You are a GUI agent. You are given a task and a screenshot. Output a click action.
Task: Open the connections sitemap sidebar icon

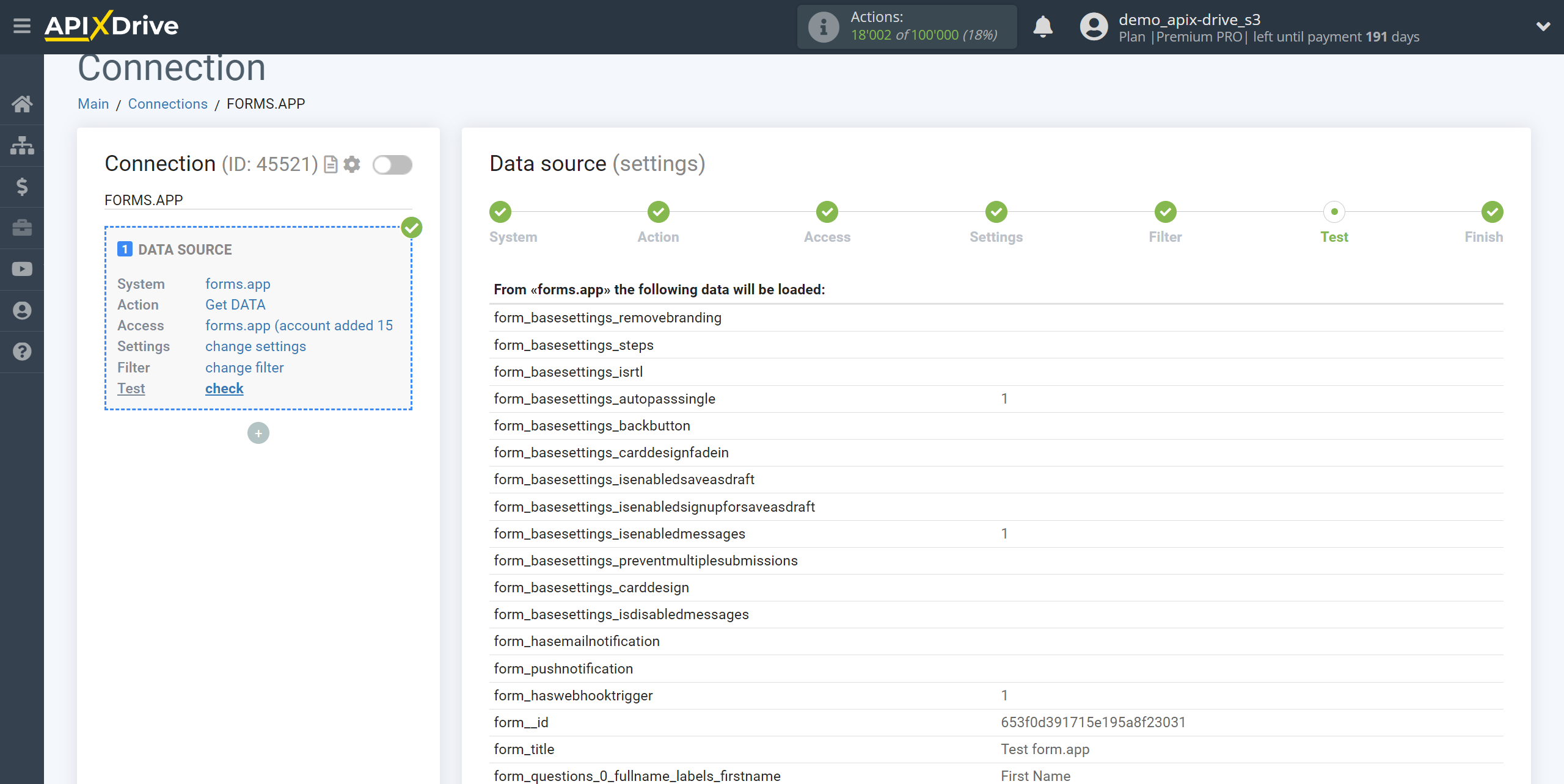tap(22, 145)
